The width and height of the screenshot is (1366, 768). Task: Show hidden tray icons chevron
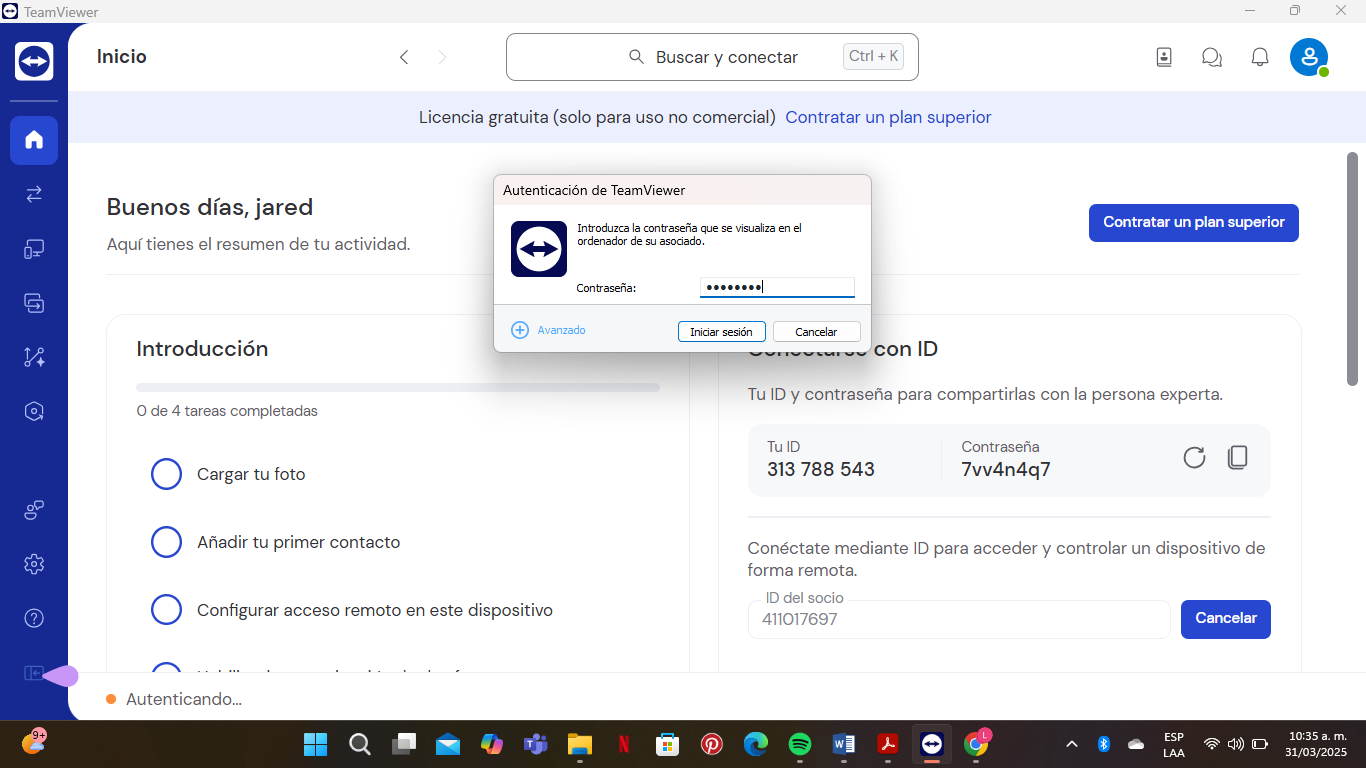(1072, 744)
